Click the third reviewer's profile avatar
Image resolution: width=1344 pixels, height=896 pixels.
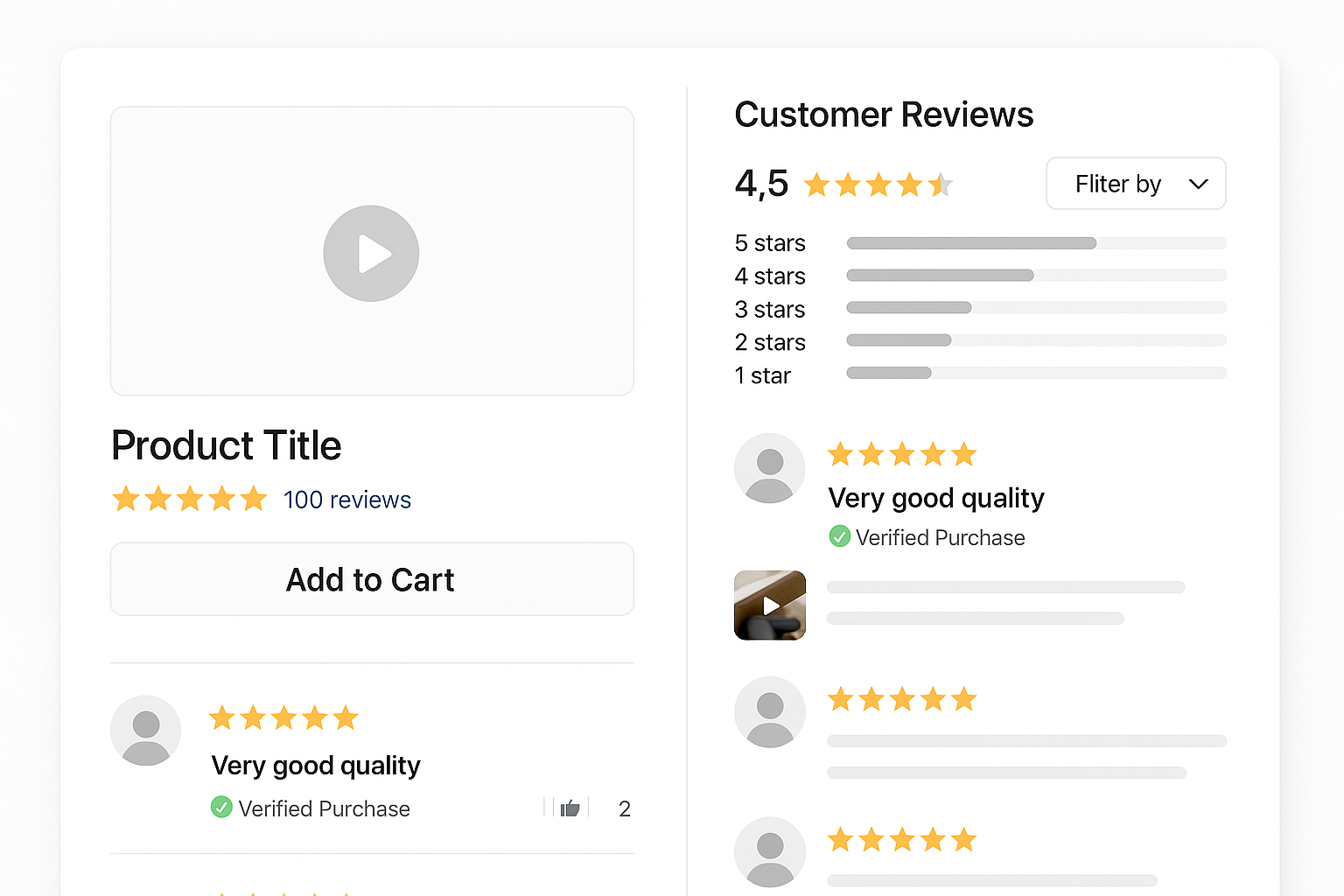[x=769, y=852]
